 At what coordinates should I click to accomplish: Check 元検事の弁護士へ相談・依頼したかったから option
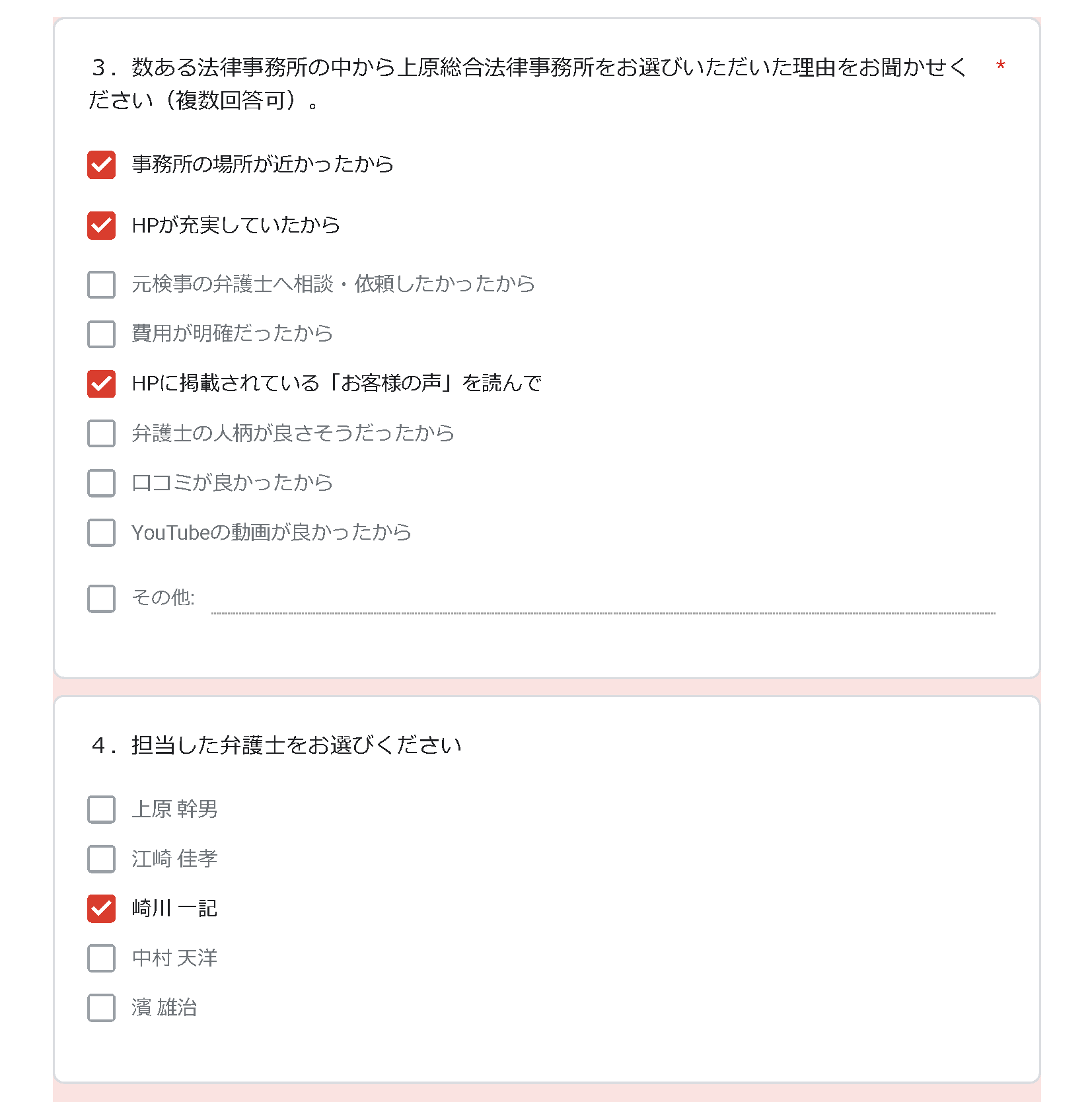(x=101, y=285)
